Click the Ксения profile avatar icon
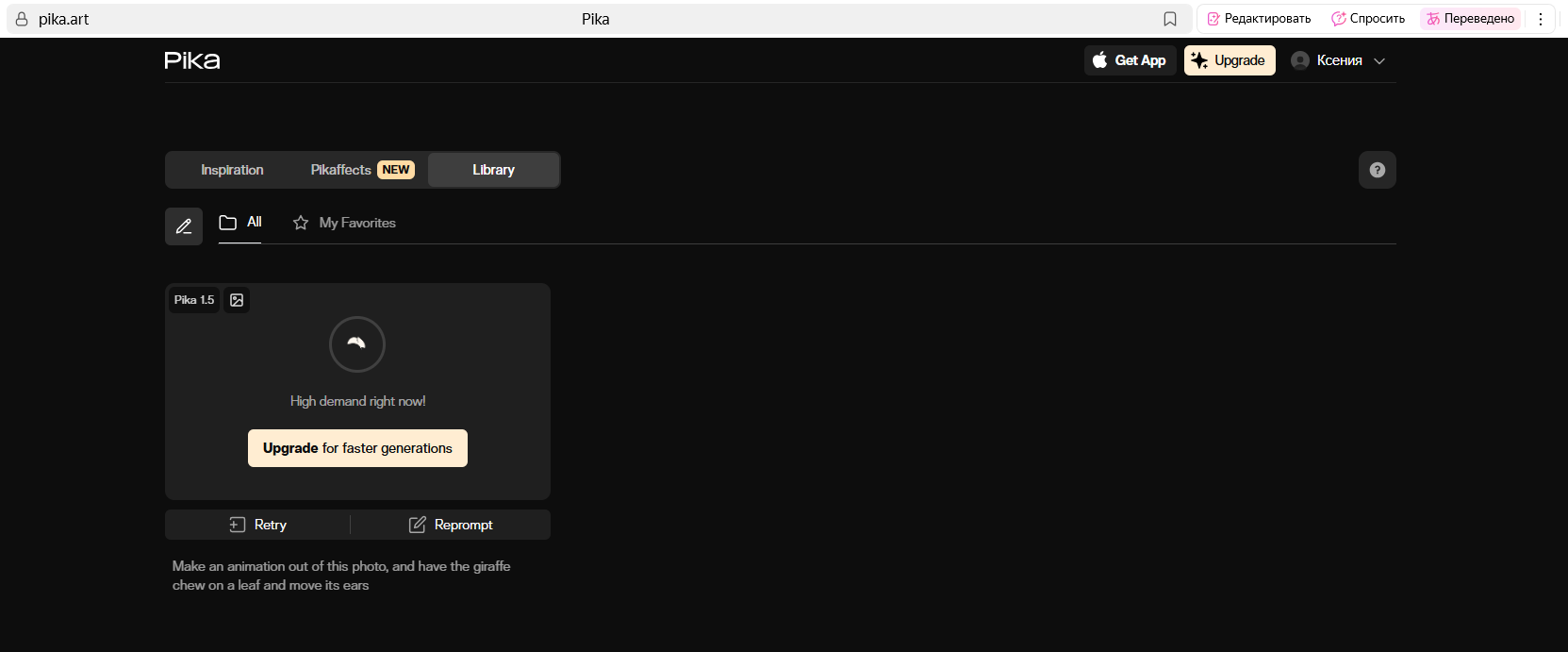Image resolution: width=1568 pixels, height=652 pixels. [1300, 60]
